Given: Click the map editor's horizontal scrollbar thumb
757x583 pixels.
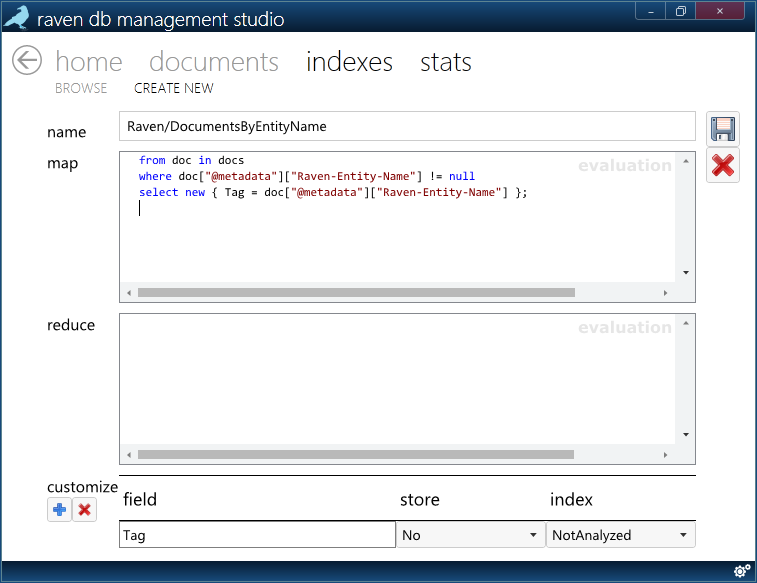Looking at the screenshot, I should point(356,292).
